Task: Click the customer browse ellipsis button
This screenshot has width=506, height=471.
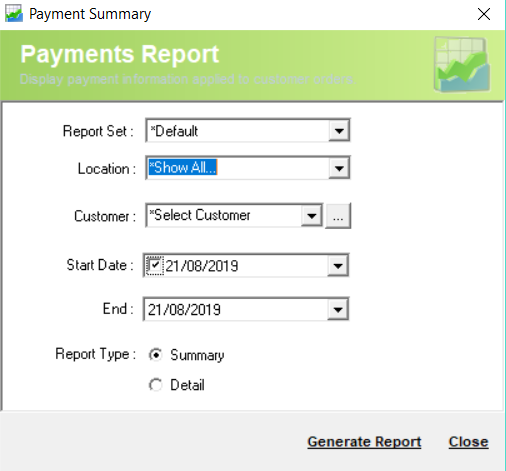Action: pos(338,216)
